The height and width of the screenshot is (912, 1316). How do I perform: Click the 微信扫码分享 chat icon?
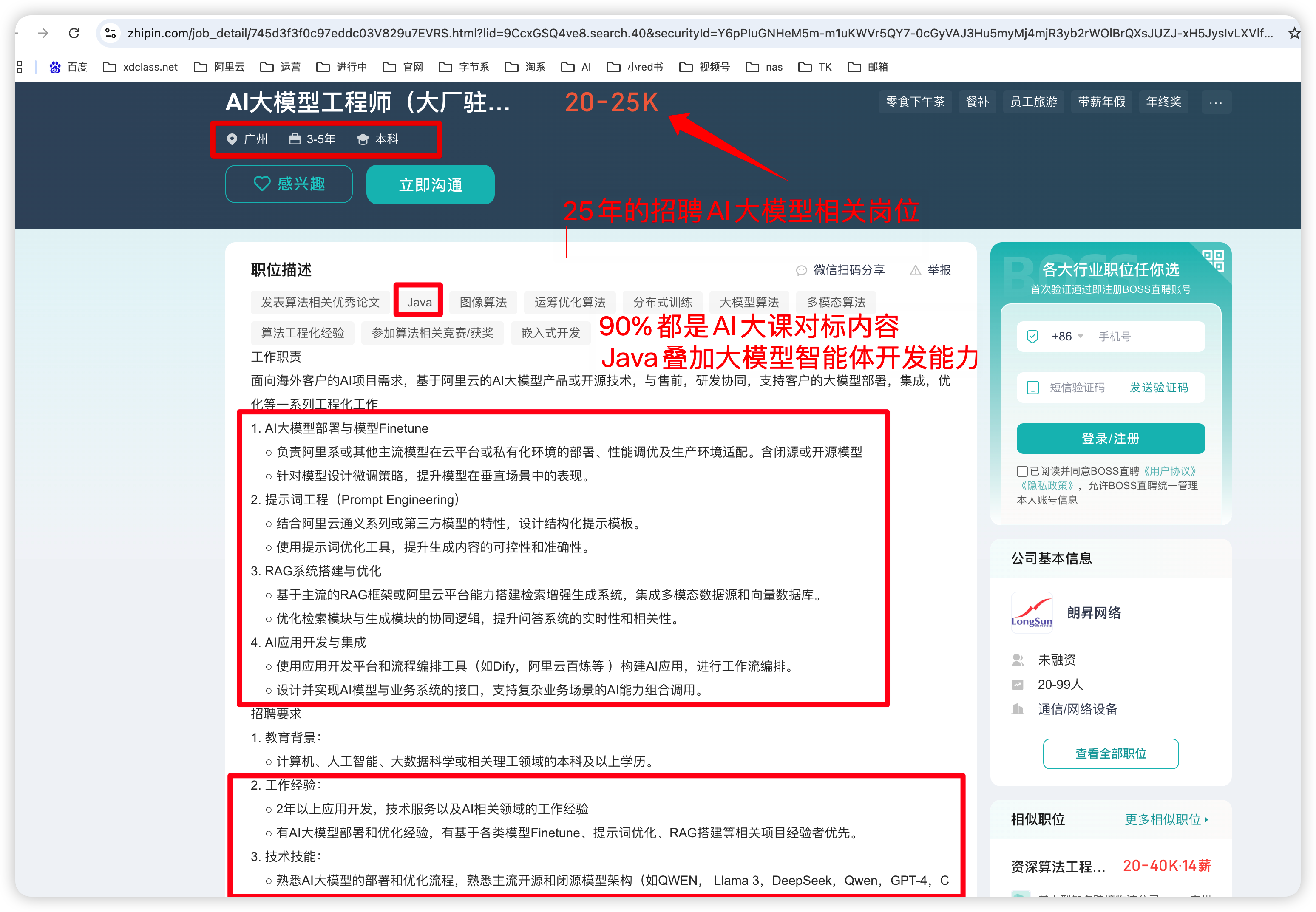pyautogui.click(x=801, y=270)
